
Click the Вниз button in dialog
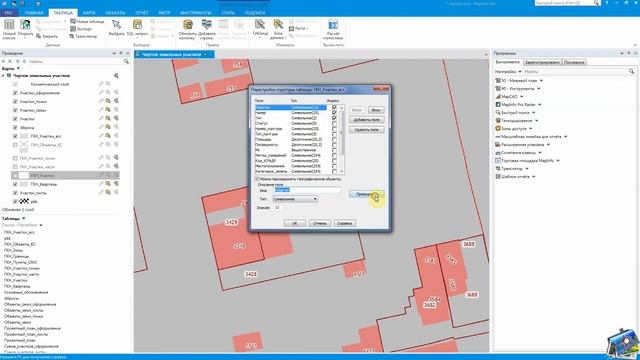coord(376,110)
